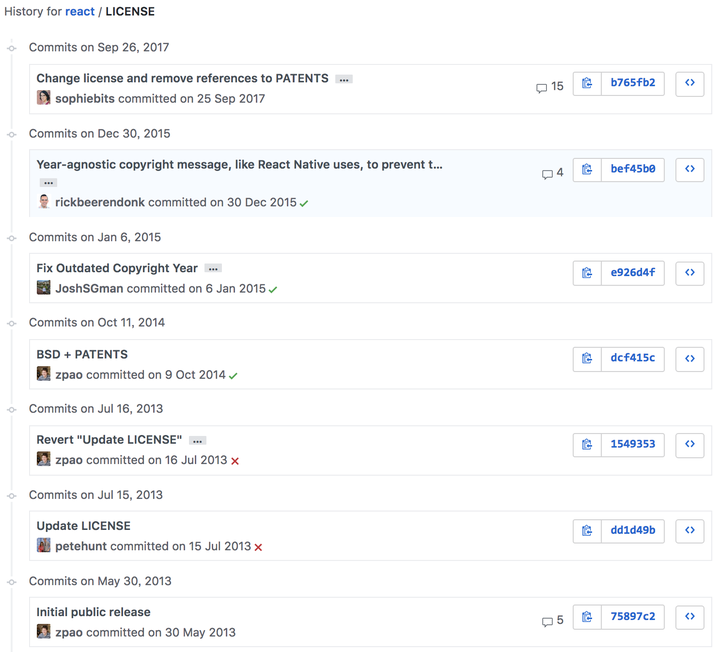This screenshot has height=652, width=720.
Task: Open 4 comments on Year-agnostic commit
Action: [552, 173]
